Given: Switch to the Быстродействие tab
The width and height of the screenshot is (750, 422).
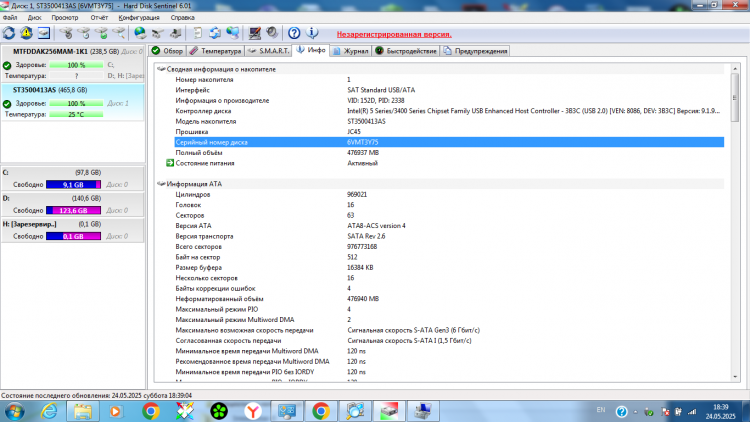Looking at the screenshot, I should click(406, 51).
